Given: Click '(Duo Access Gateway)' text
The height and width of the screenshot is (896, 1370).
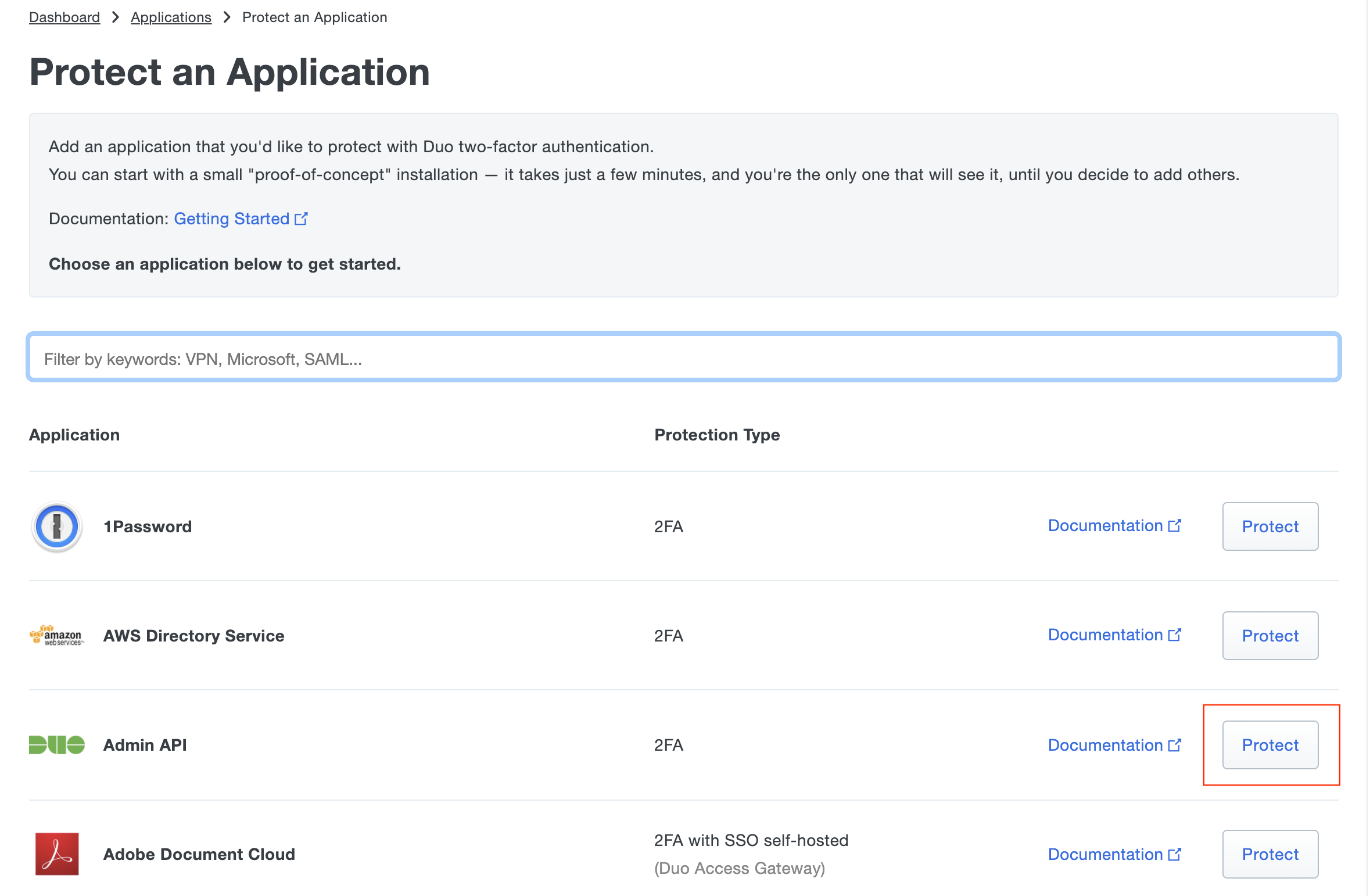Looking at the screenshot, I should tap(740, 868).
